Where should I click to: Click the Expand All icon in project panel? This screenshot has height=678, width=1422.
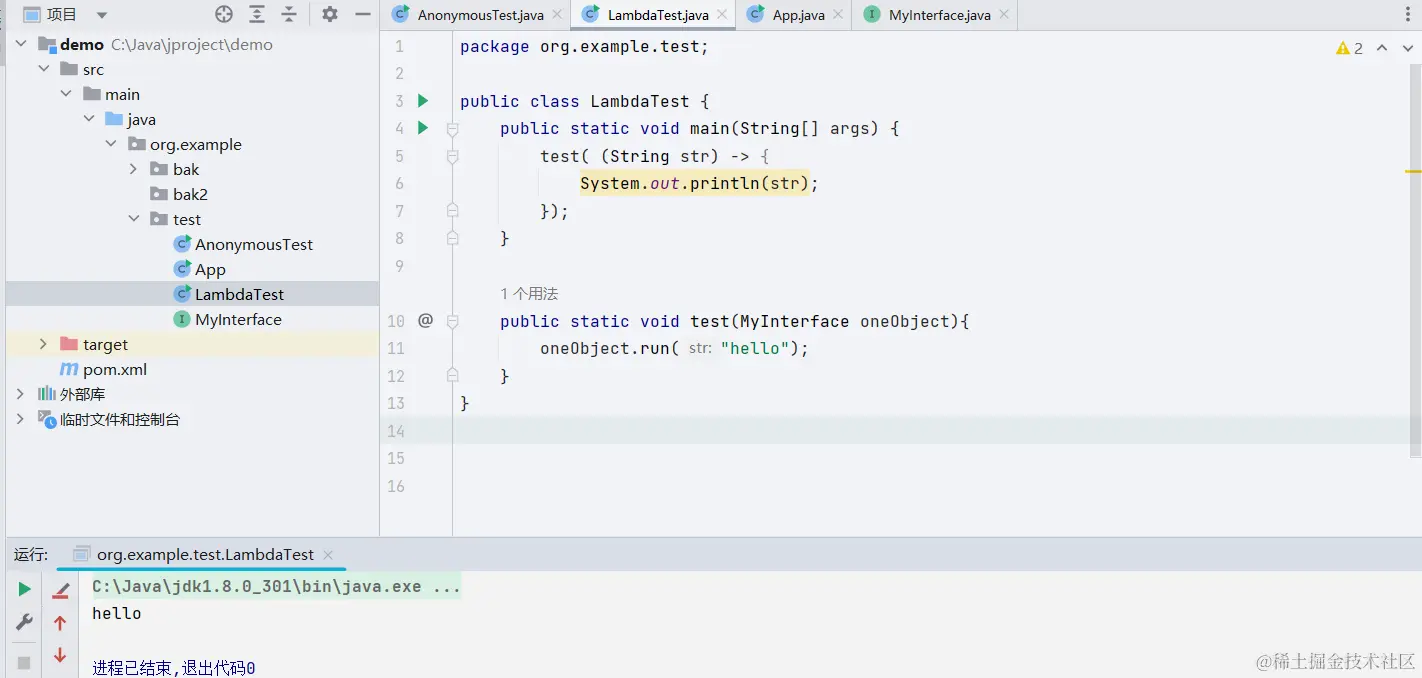[257, 14]
